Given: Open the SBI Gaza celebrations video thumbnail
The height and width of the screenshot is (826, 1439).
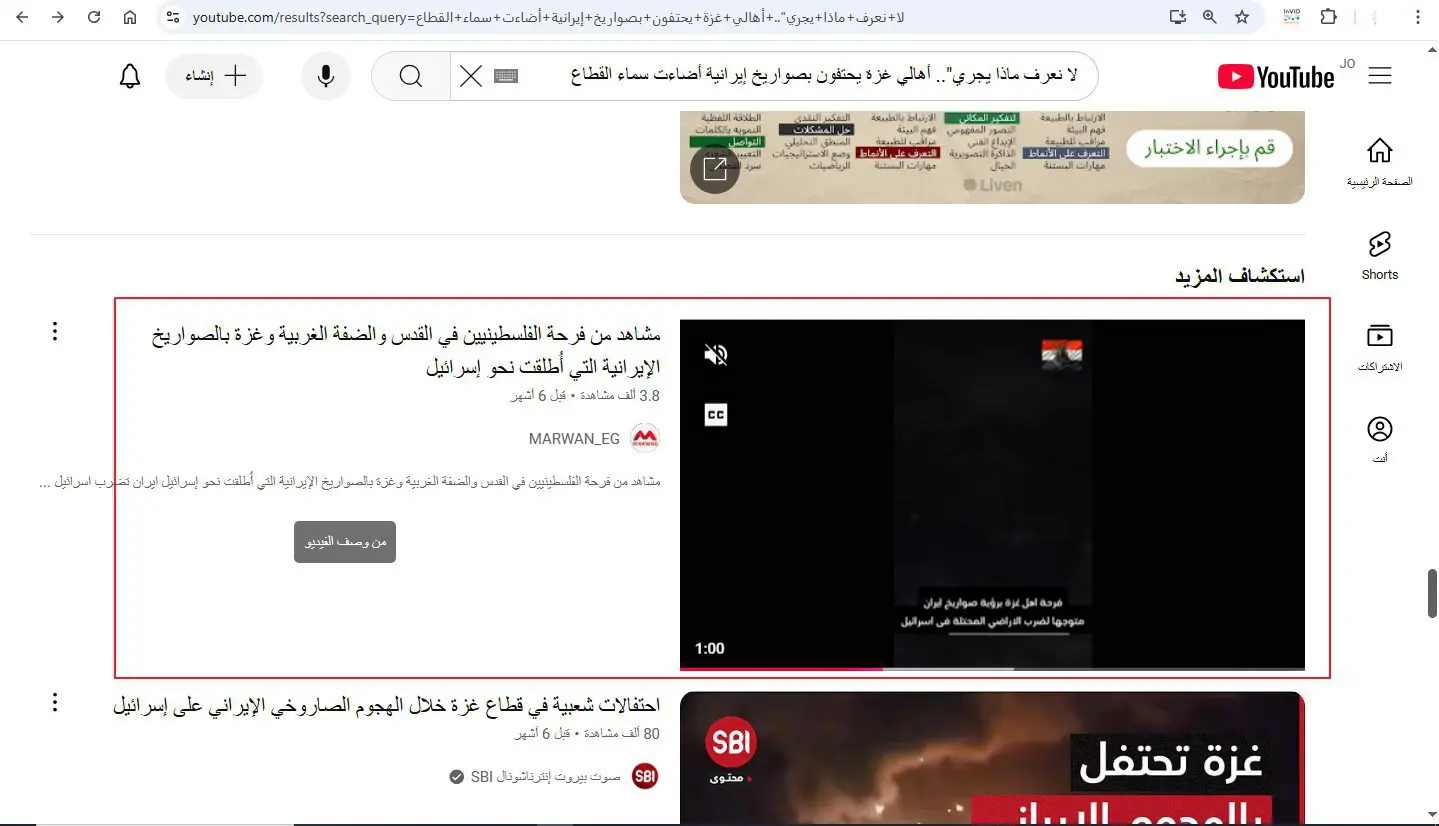Looking at the screenshot, I should tap(992, 758).
